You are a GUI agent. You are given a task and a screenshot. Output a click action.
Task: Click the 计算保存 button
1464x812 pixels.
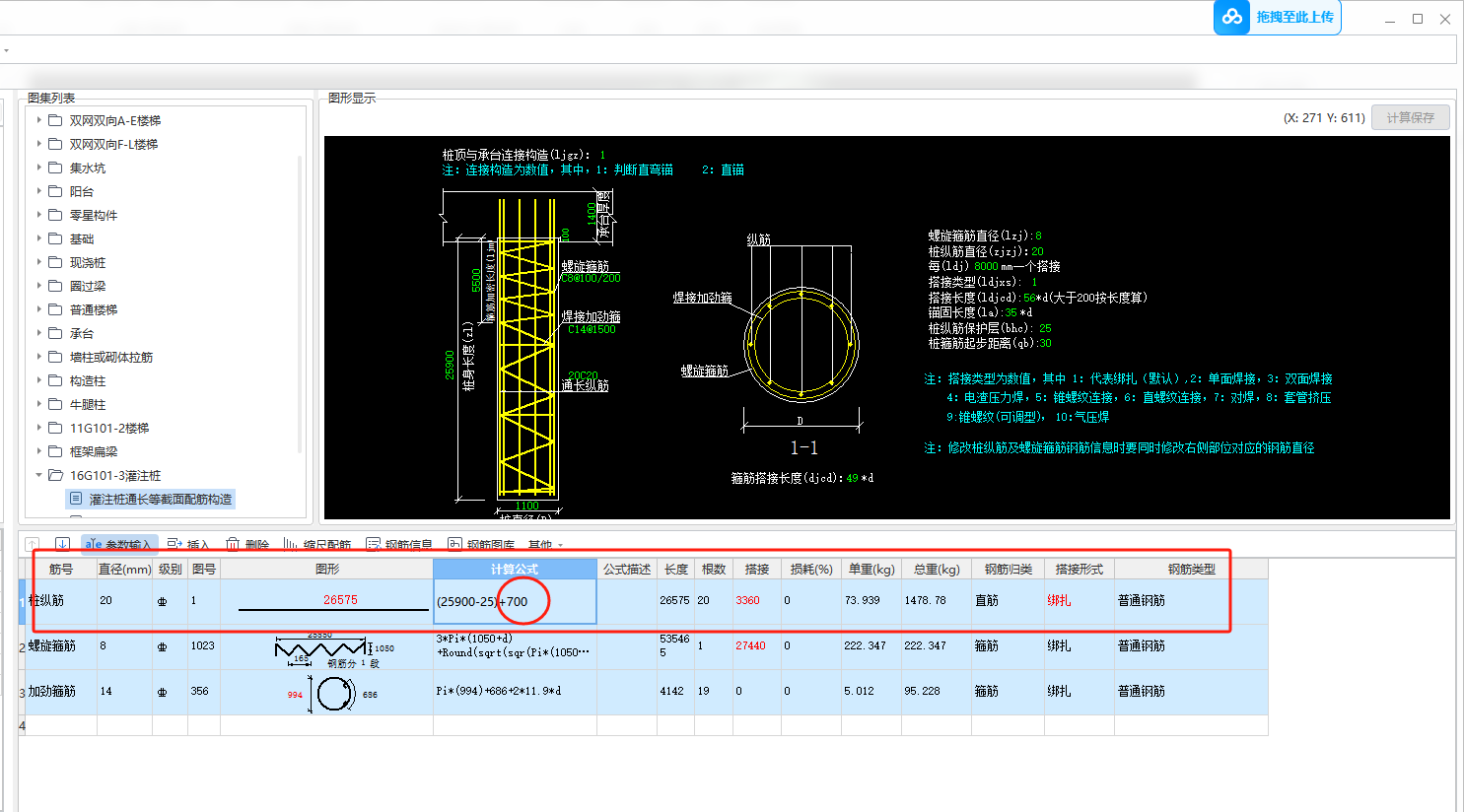pyautogui.click(x=1411, y=117)
